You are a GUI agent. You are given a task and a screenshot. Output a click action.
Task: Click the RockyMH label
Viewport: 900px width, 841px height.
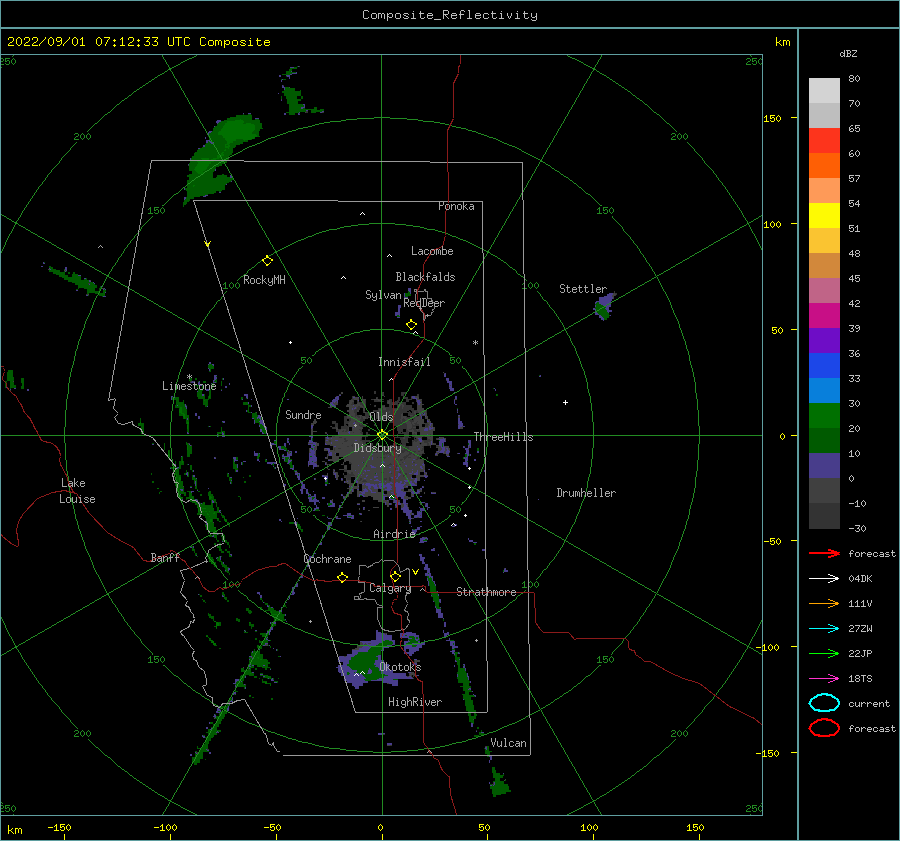(x=264, y=280)
